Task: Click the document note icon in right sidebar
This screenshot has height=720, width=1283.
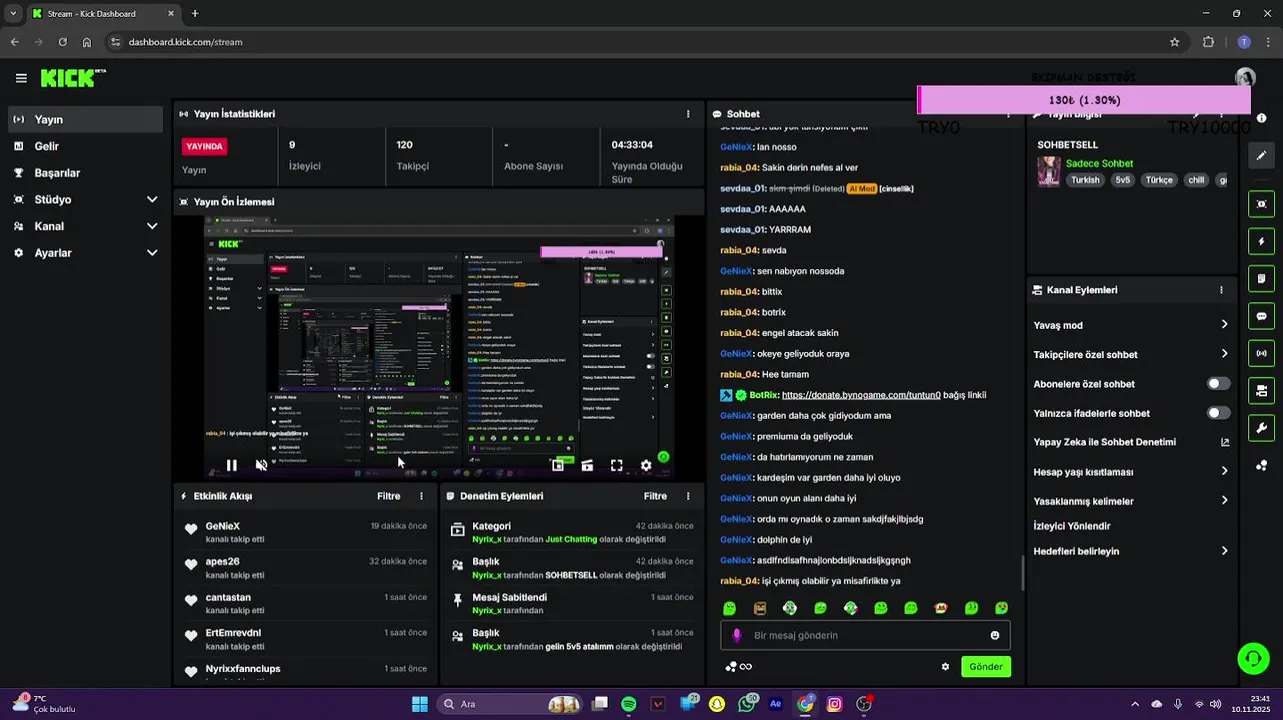Action: [1261, 278]
